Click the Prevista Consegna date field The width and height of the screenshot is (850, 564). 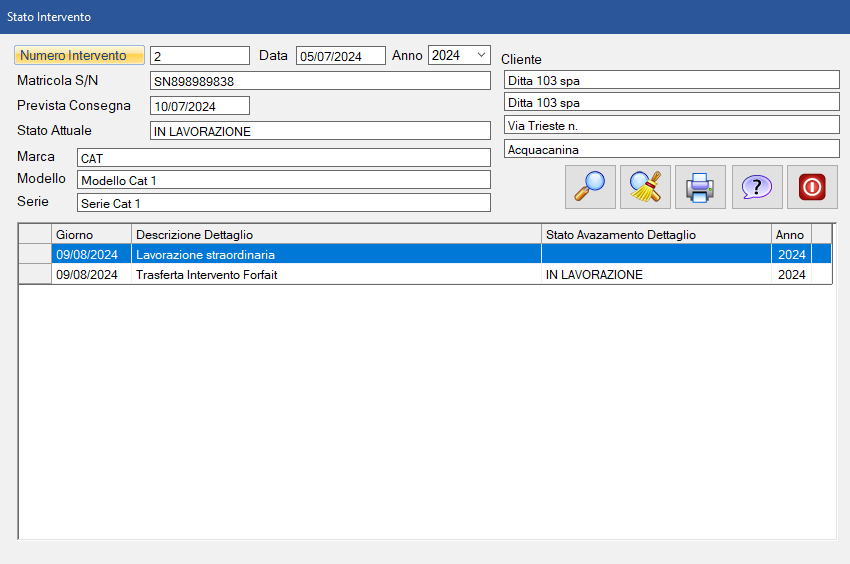(199, 106)
